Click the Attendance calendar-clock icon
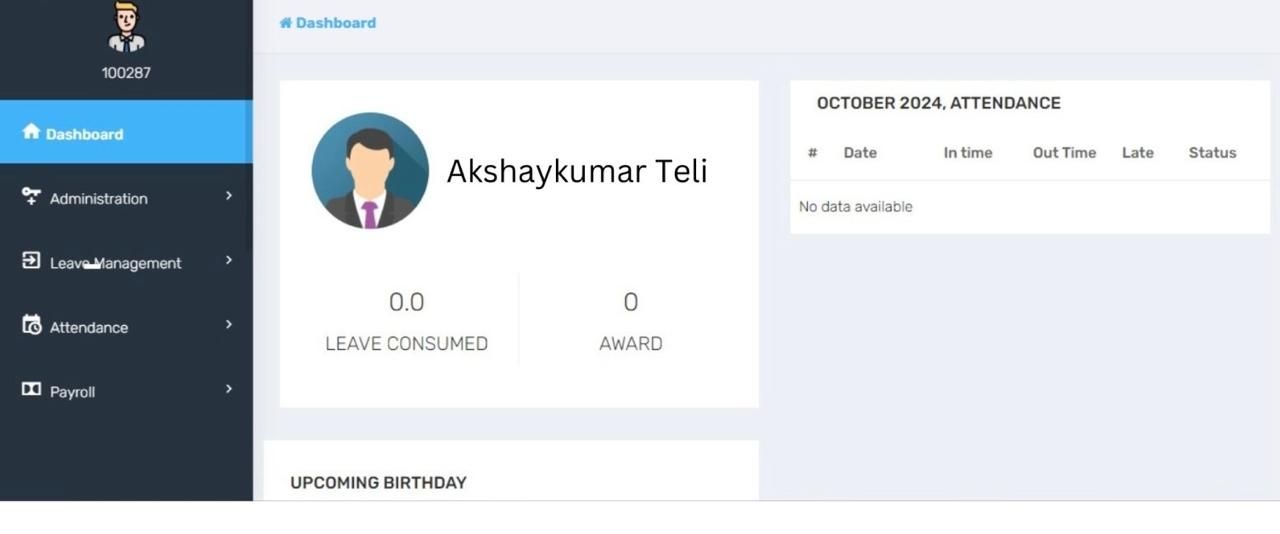The width and height of the screenshot is (1280, 534). [31, 325]
